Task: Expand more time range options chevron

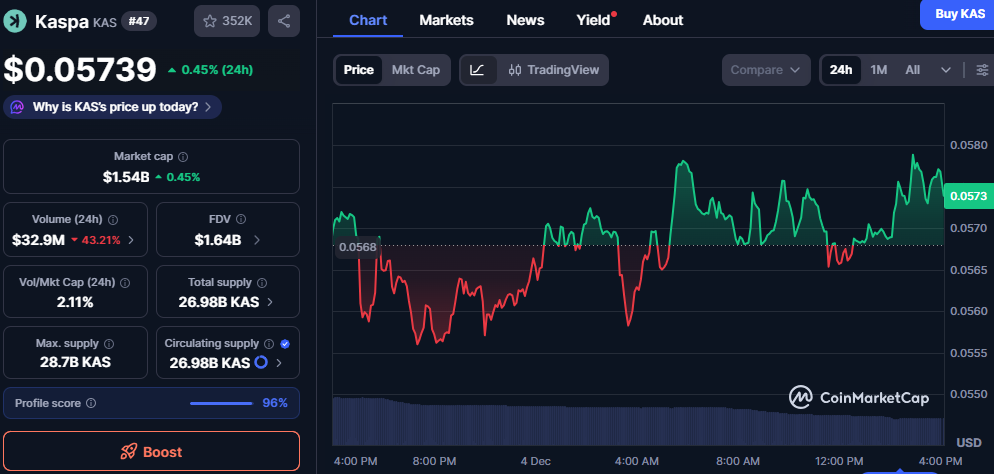Action: [x=946, y=70]
